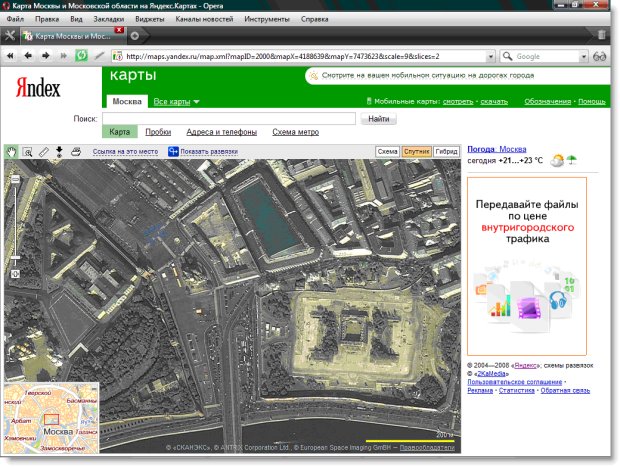620x467 pixels.
Task: Click the wand password icon
Action: 99,56
